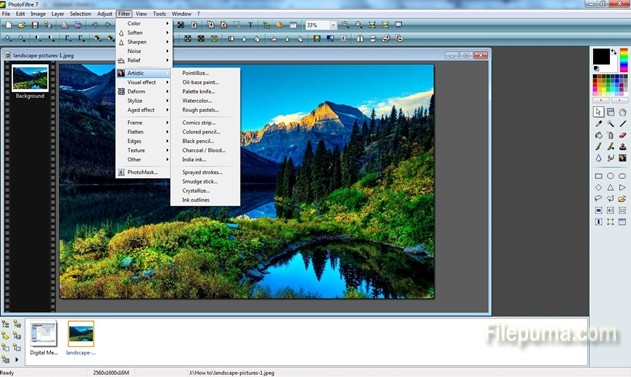631x377 pixels.
Task: Click the load shape folder icon
Action: pyautogui.click(x=623, y=198)
